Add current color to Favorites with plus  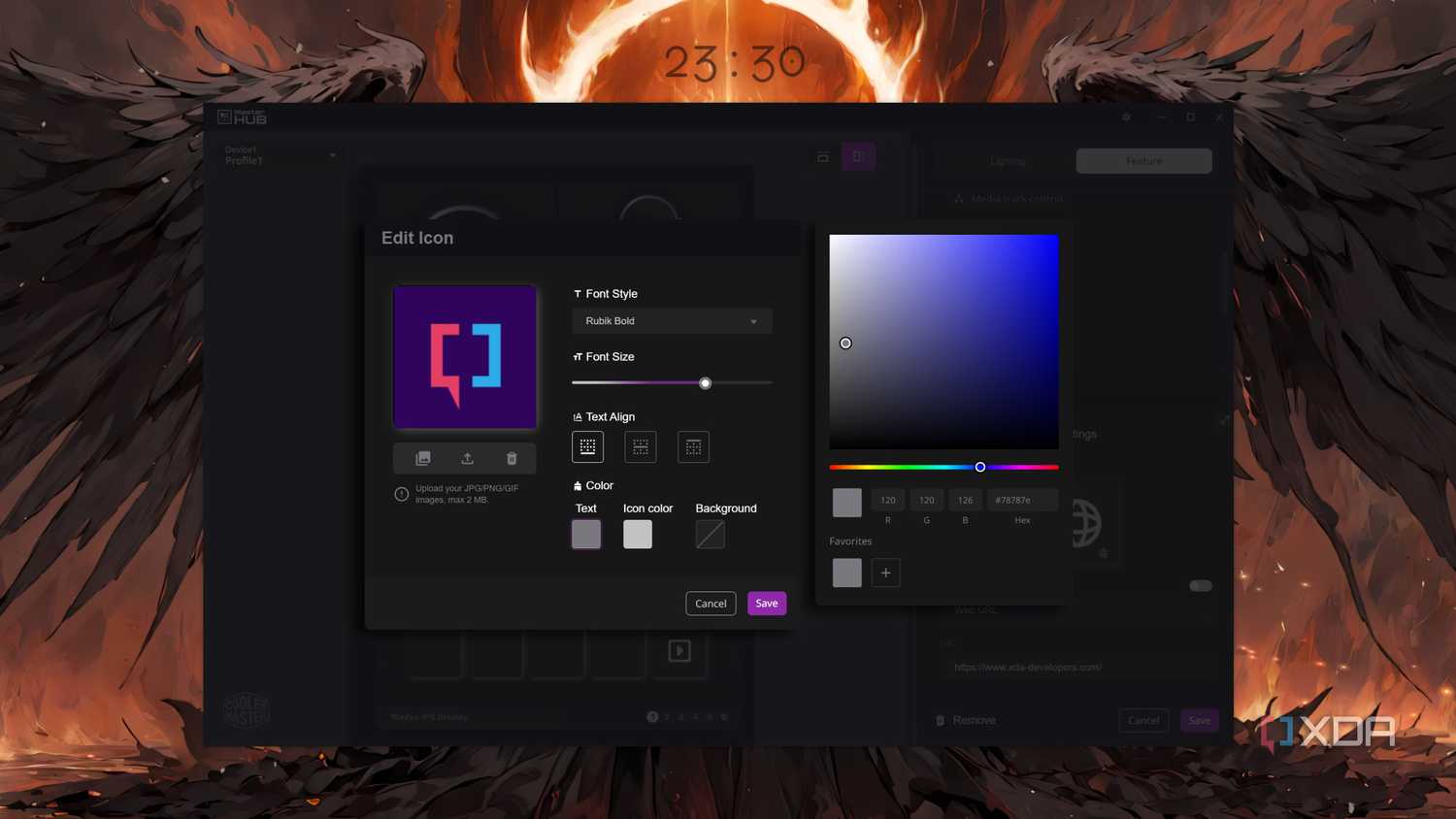tap(885, 573)
